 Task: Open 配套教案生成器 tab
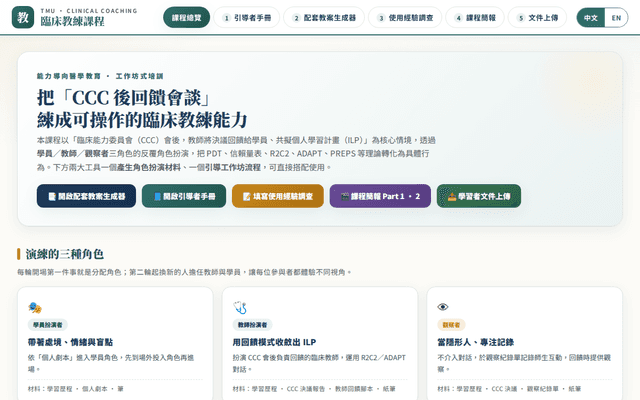tap(324, 18)
